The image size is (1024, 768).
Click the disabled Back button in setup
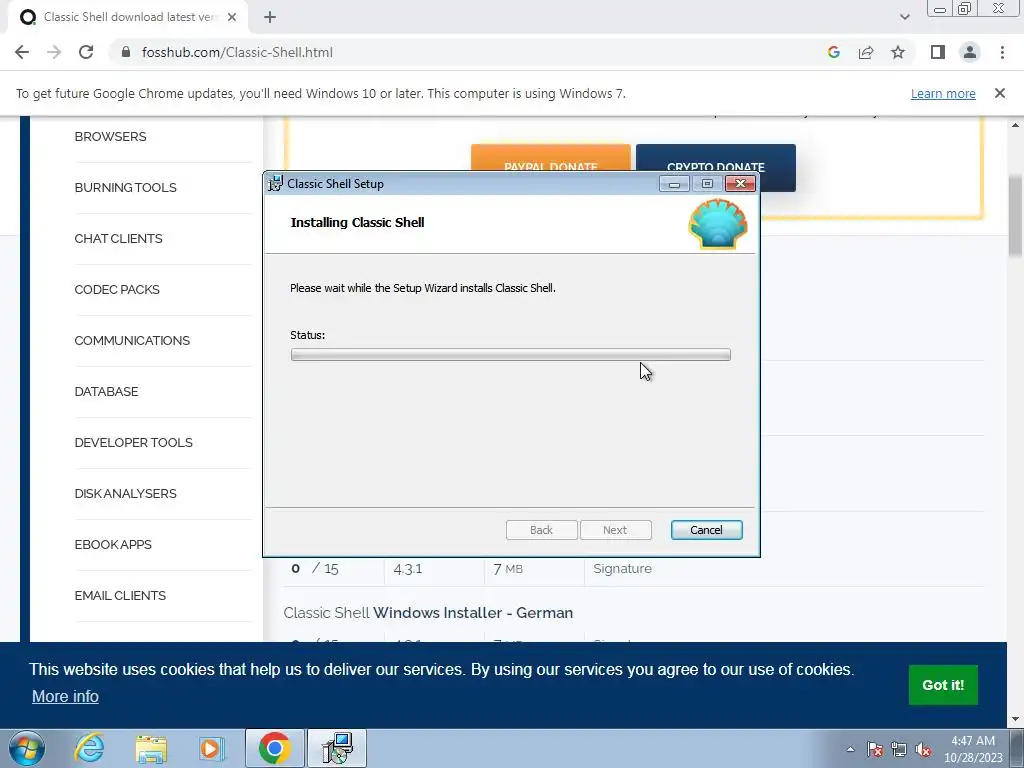[541, 530]
